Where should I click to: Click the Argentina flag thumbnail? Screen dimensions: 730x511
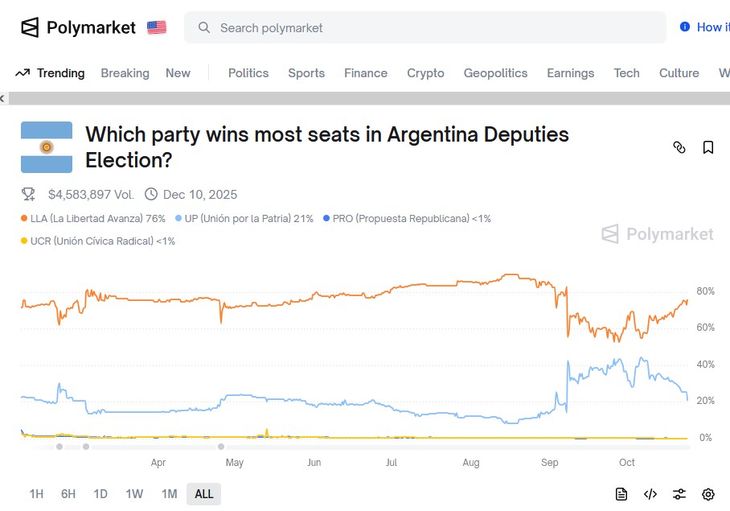47,147
